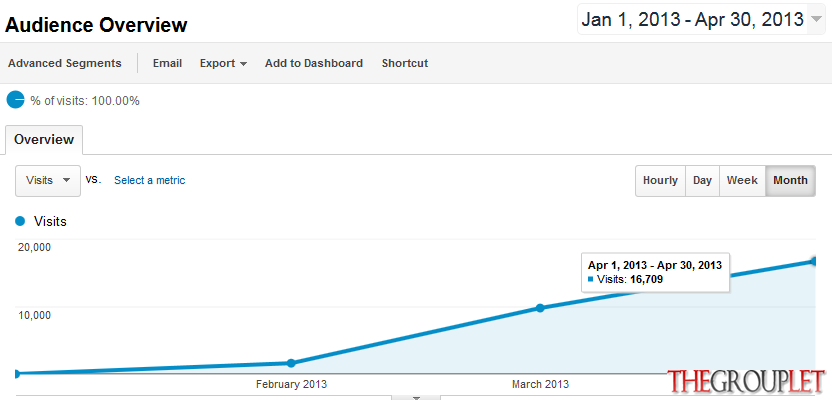This screenshot has width=832, height=400.
Task: Switch chart to Month view
Action: point(790,180)
